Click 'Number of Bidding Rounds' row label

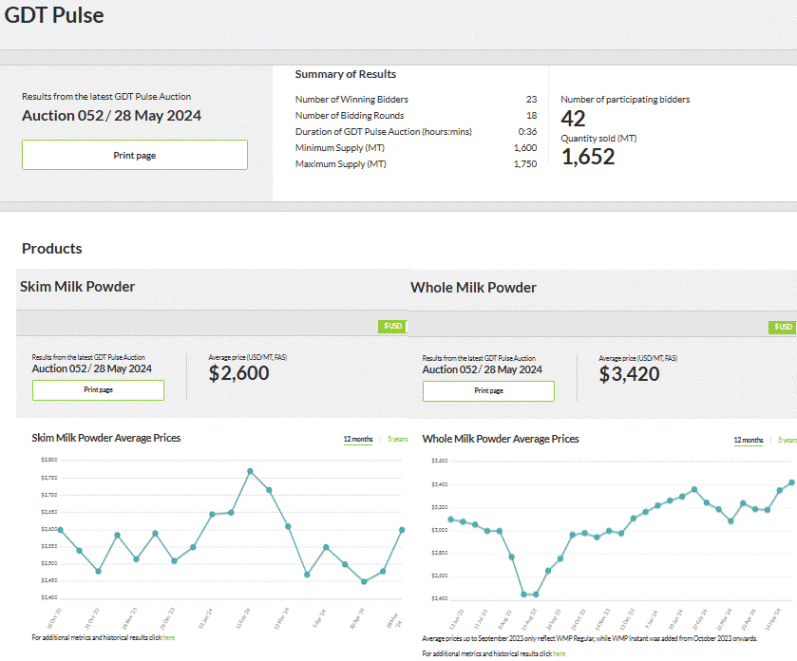[x=350, y=116]
